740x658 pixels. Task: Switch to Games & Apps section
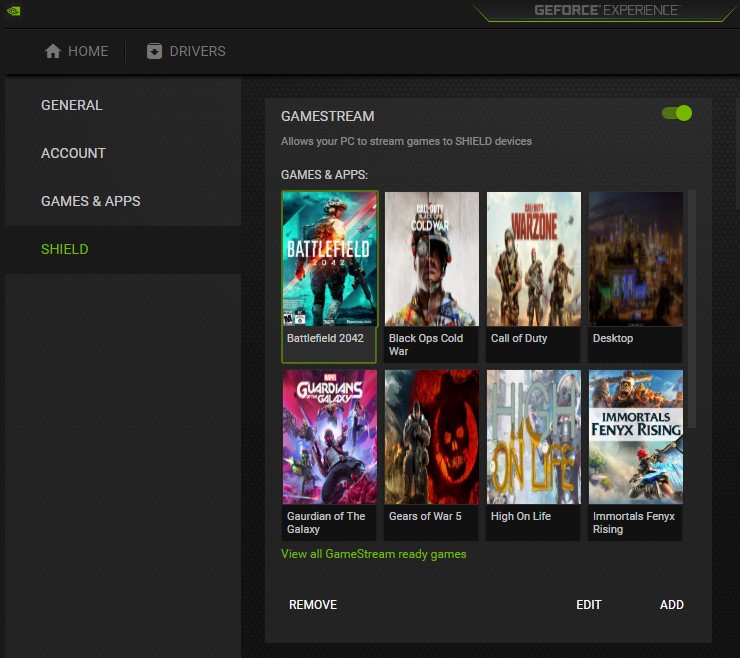(x=90, y=201)
